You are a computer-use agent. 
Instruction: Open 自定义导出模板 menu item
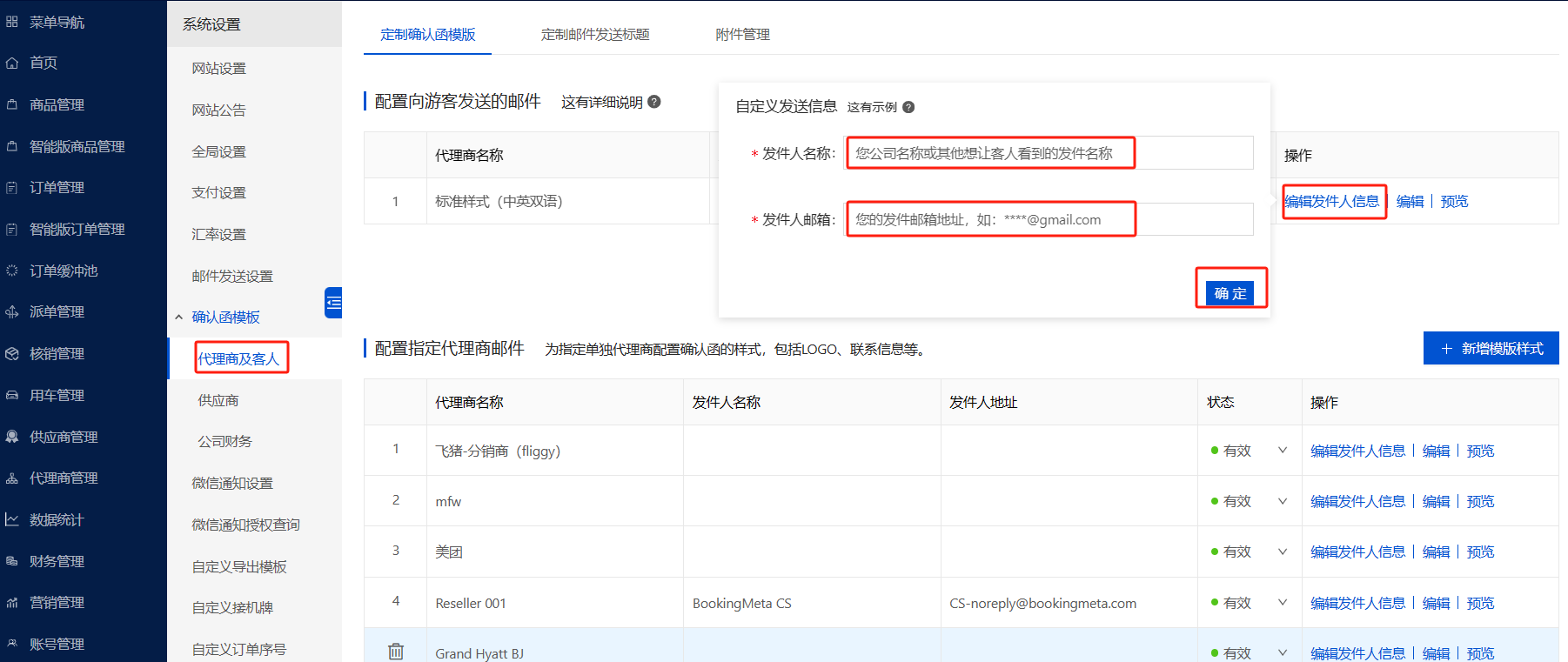coord(239,566)
